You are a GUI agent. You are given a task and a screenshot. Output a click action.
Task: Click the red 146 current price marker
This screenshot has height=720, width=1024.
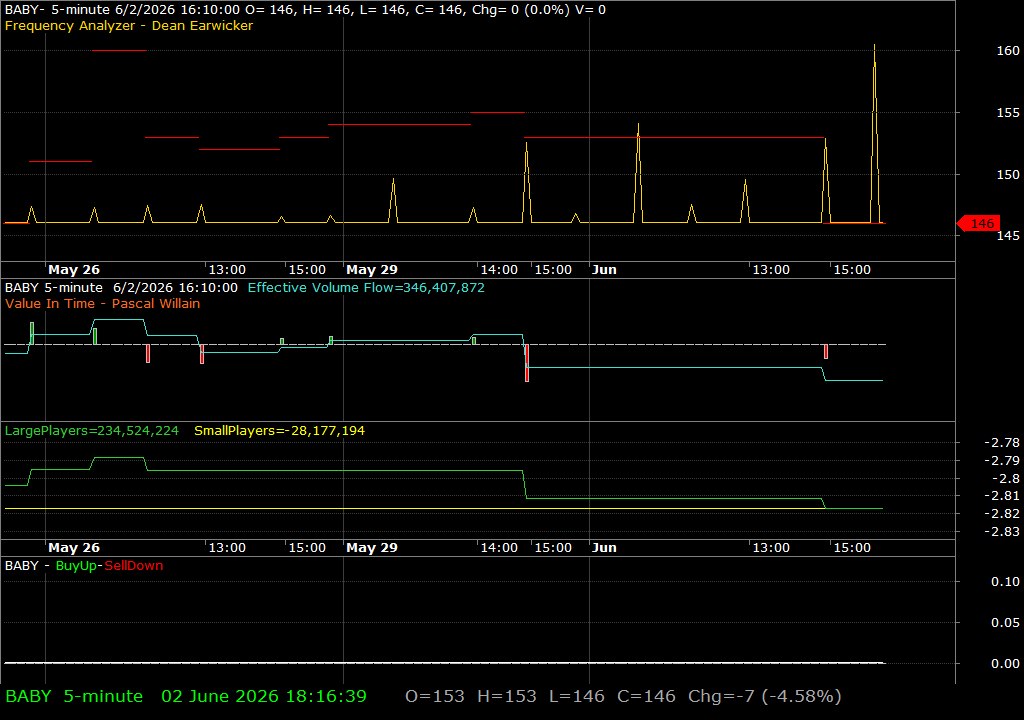[x=978, y=223]
